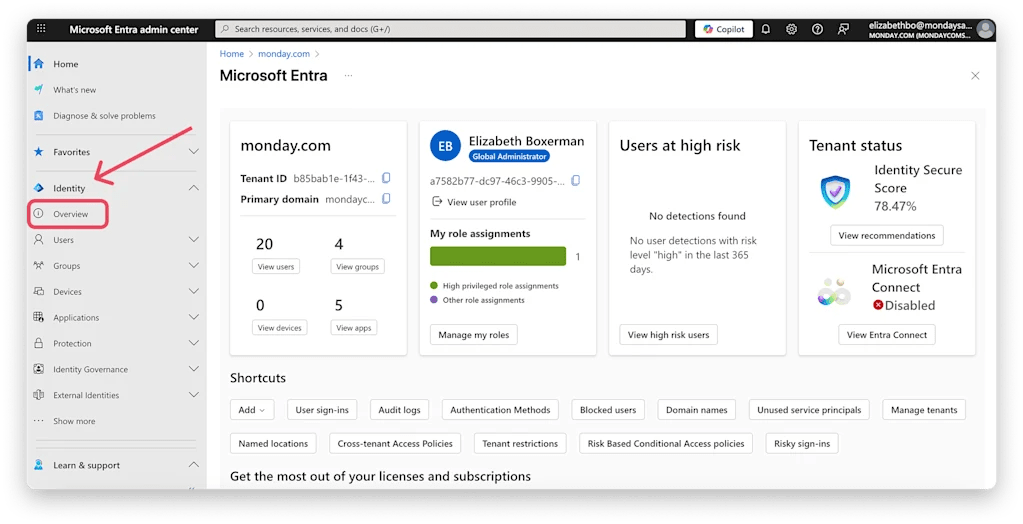Open the ellipsis beside Microsoft Entra title
1023x524 pixels.
[348, 76]
